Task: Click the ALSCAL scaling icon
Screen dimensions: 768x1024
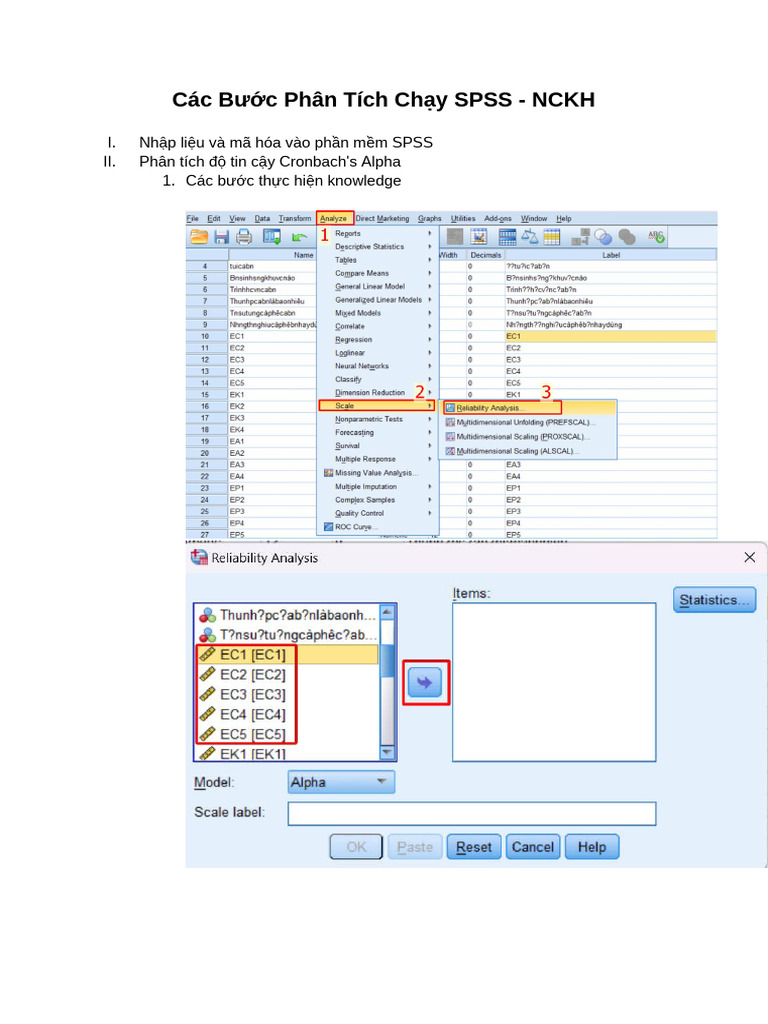Action: (x=450, y=451)
